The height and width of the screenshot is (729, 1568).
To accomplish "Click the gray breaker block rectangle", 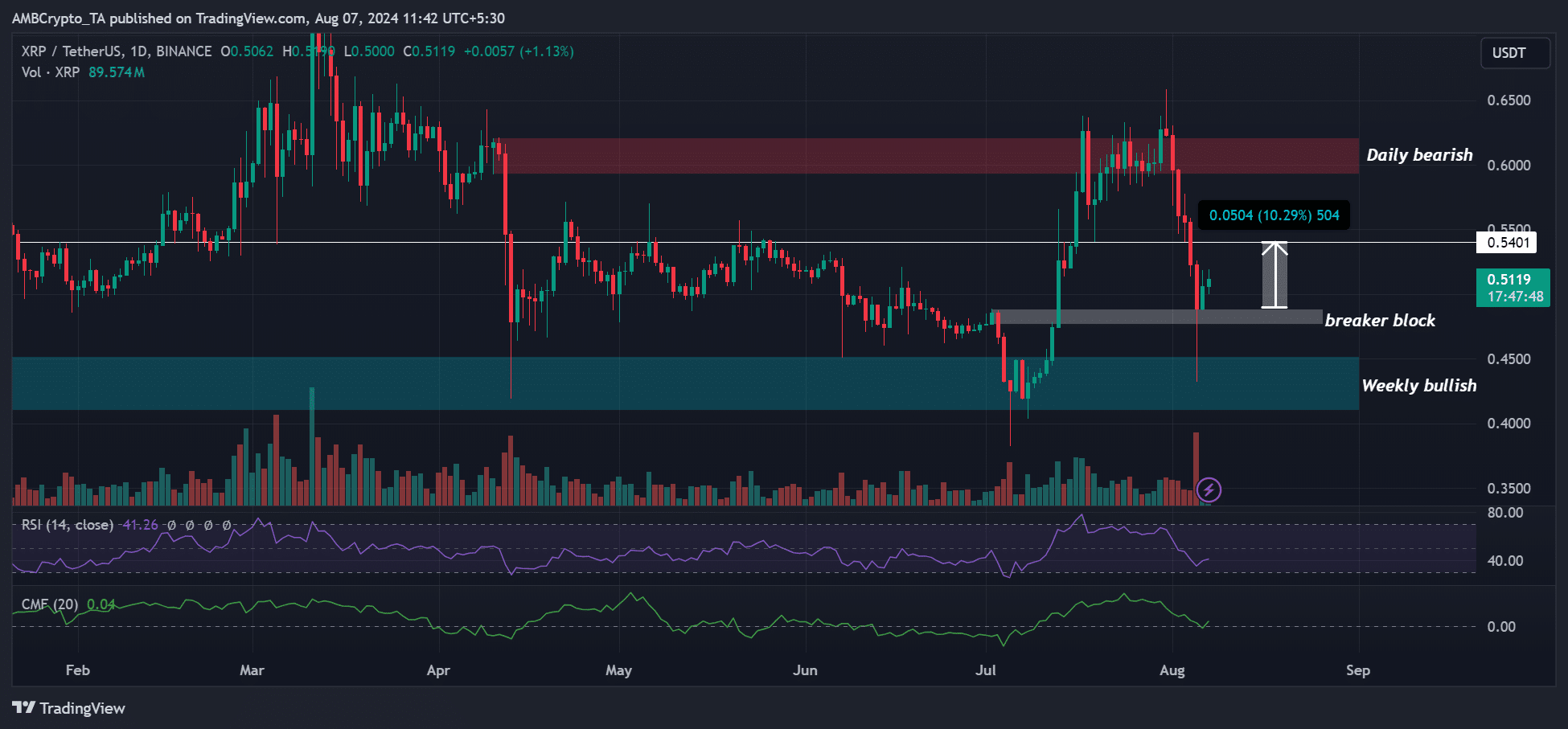I will point(1156,317).
